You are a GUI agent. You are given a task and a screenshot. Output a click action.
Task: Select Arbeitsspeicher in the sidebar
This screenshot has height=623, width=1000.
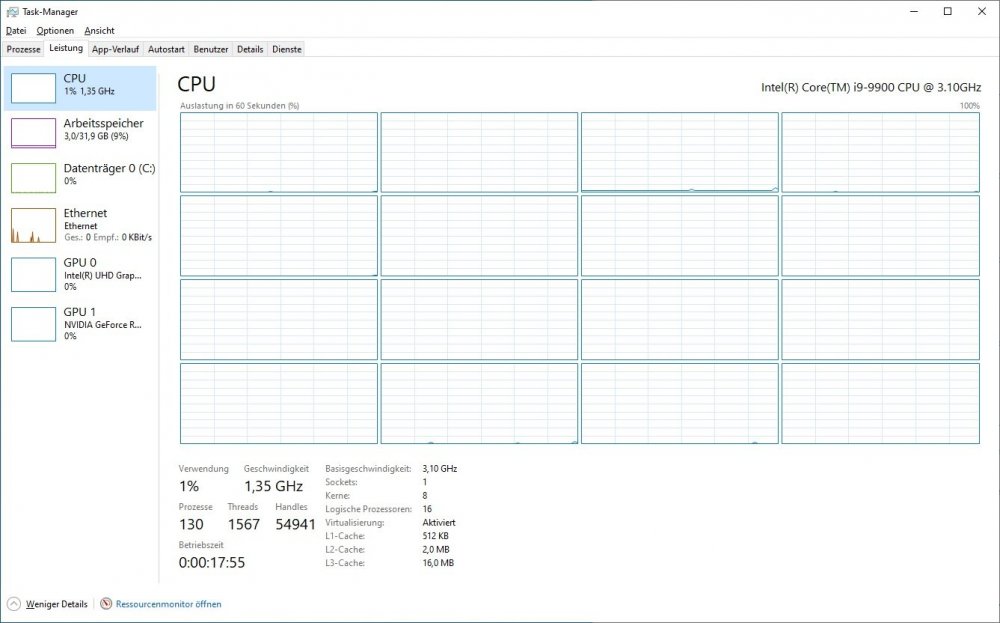pyautogui.click(x=80, y=133)
